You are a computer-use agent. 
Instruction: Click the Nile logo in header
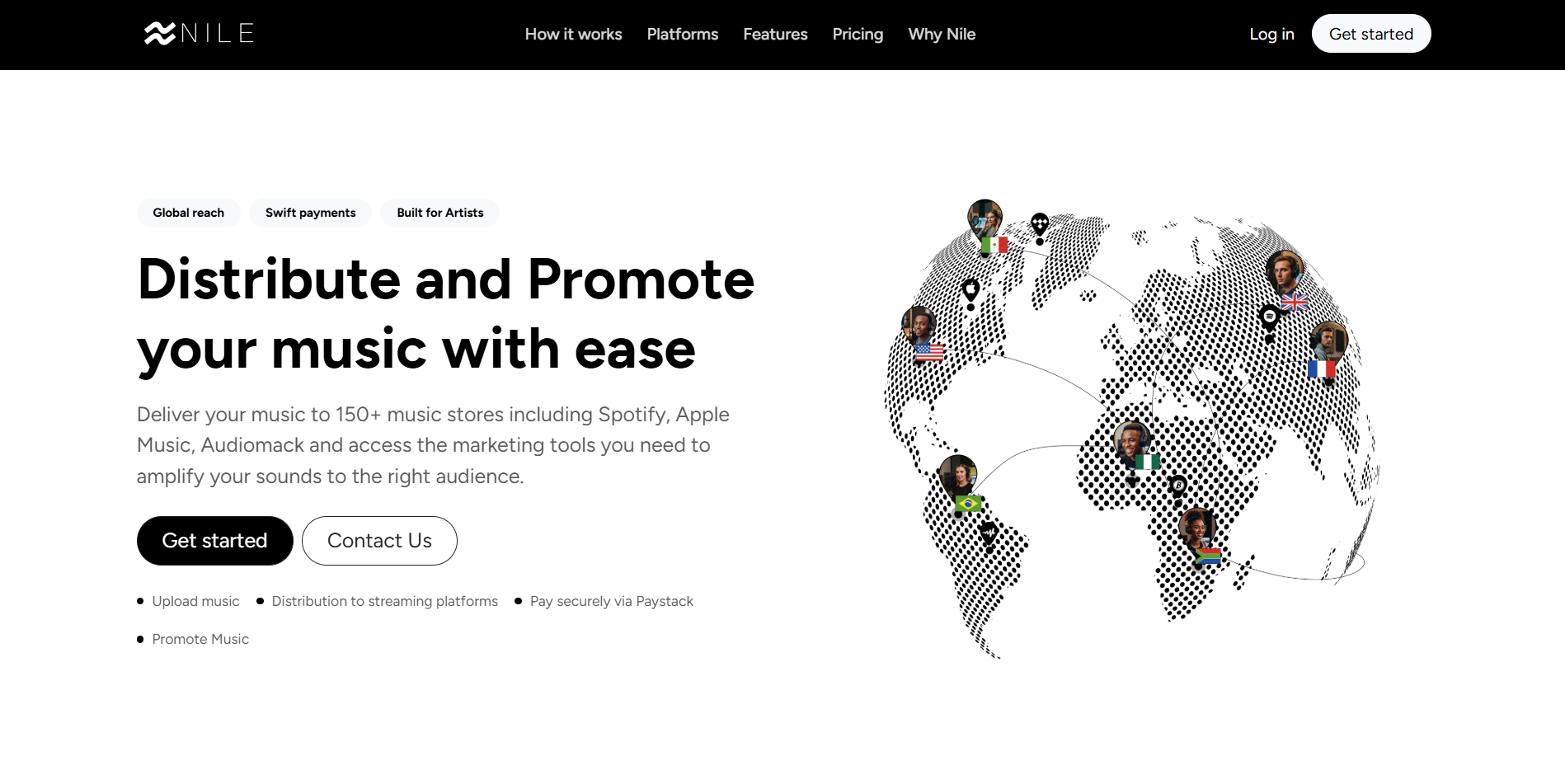click(x=199, y=34)
